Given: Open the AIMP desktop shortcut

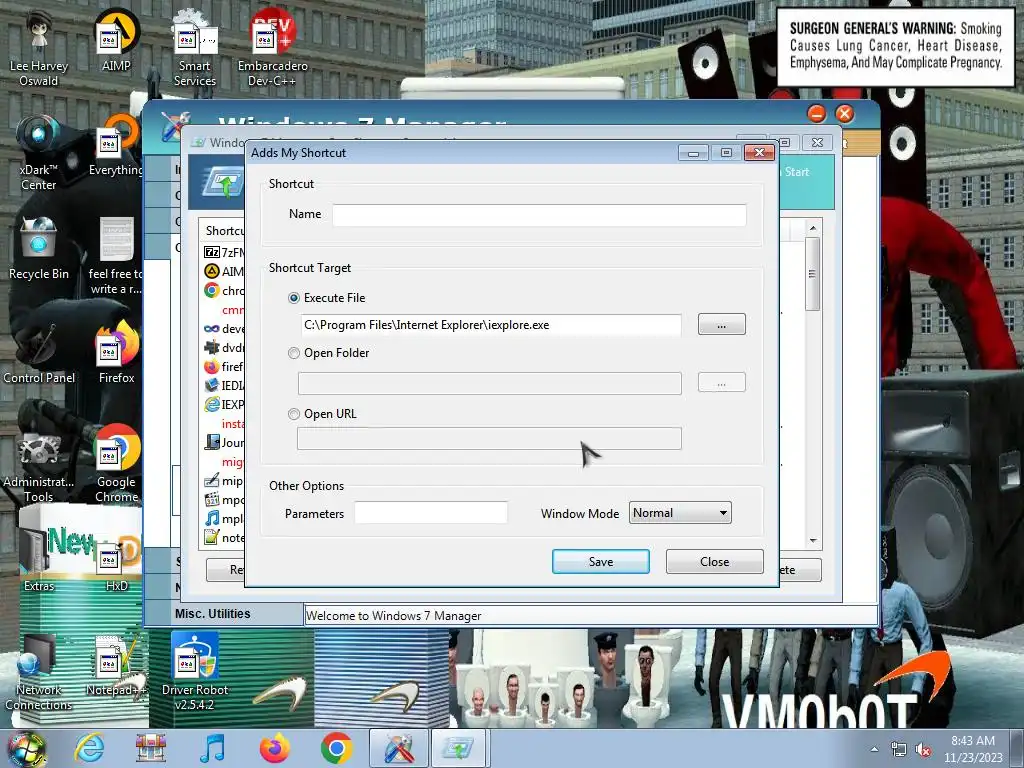Looking at the screenshot, I should (116, 42).
